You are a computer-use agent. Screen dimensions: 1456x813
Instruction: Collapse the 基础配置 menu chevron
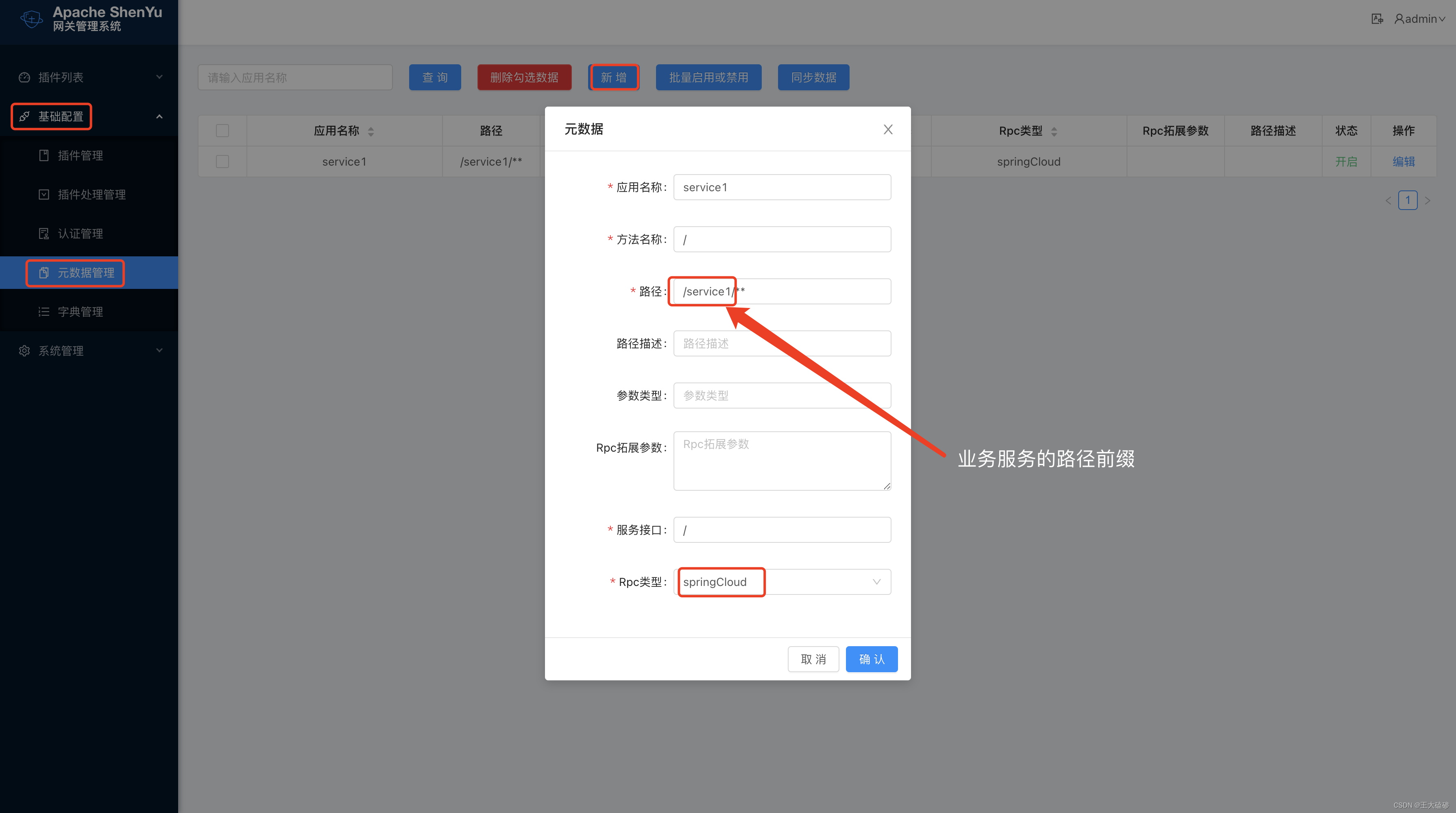coord(159,116)
